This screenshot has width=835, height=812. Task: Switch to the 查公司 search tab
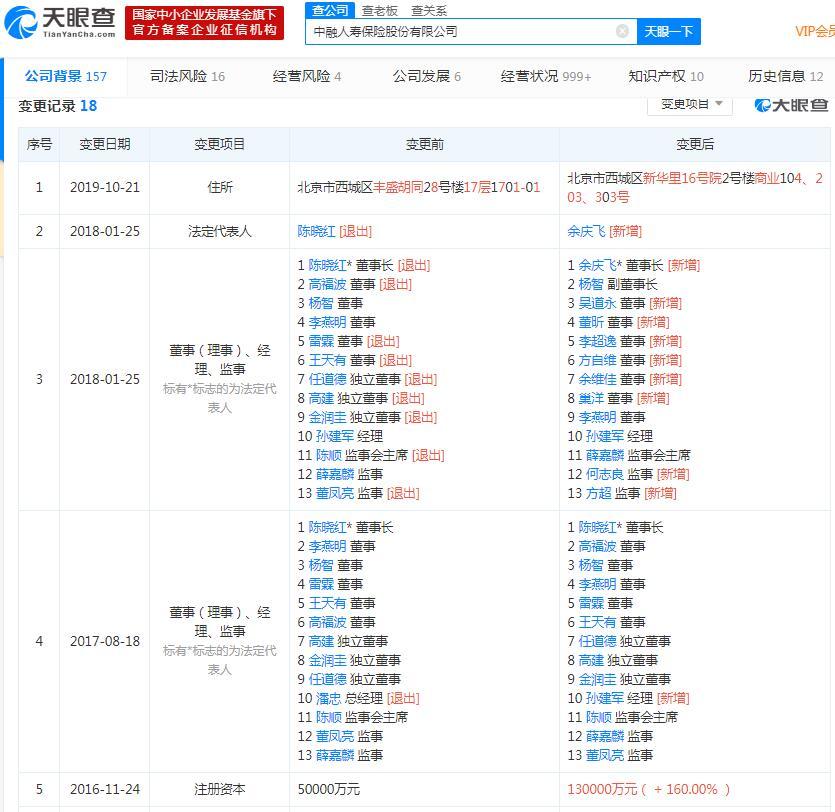click(330, 10)
